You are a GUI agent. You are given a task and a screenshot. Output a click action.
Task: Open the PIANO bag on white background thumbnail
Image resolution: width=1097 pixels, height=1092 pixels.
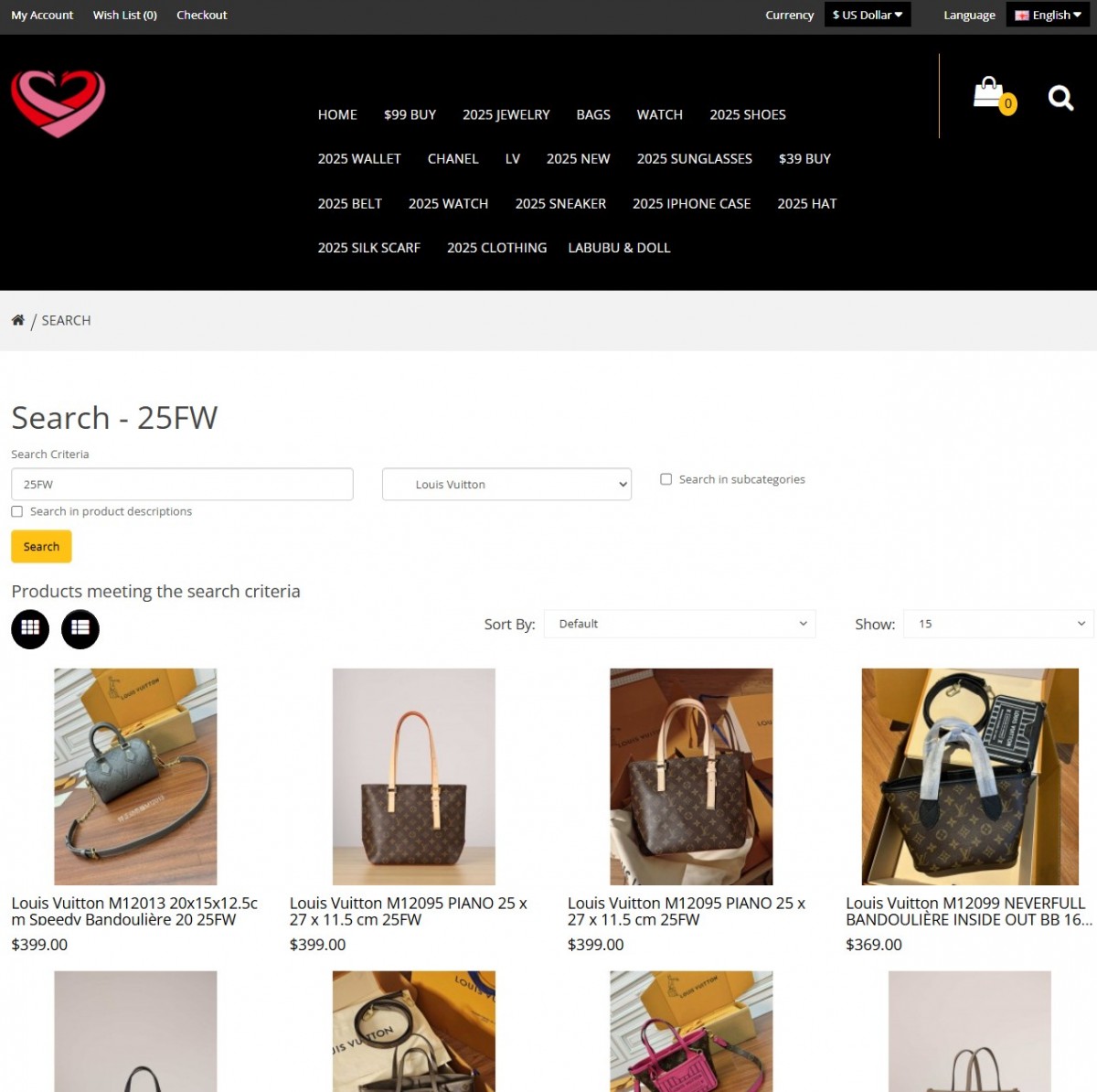(x=414, y=776)
